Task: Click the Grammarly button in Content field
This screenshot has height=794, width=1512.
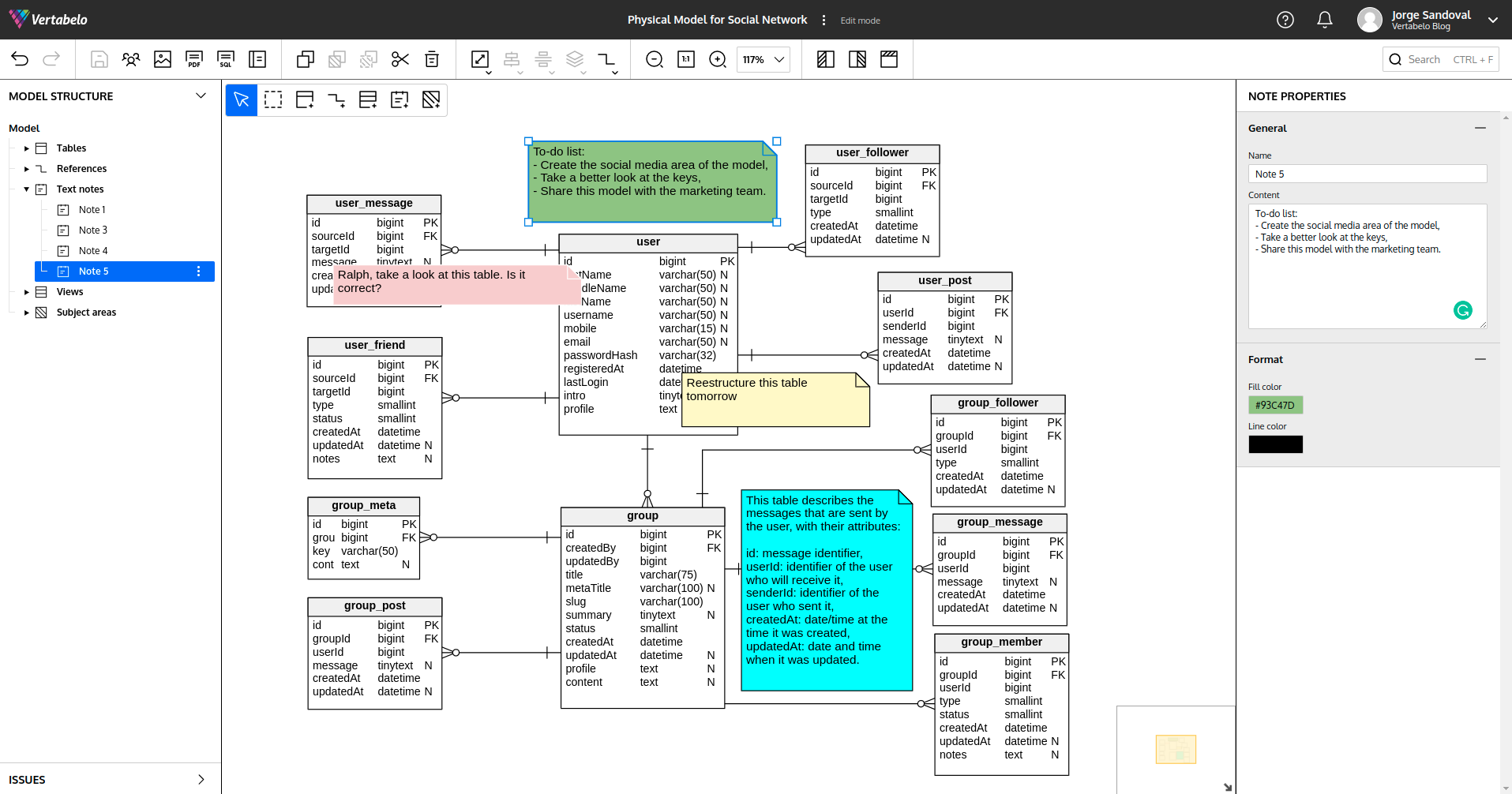Action: (x=1463, y=310)
